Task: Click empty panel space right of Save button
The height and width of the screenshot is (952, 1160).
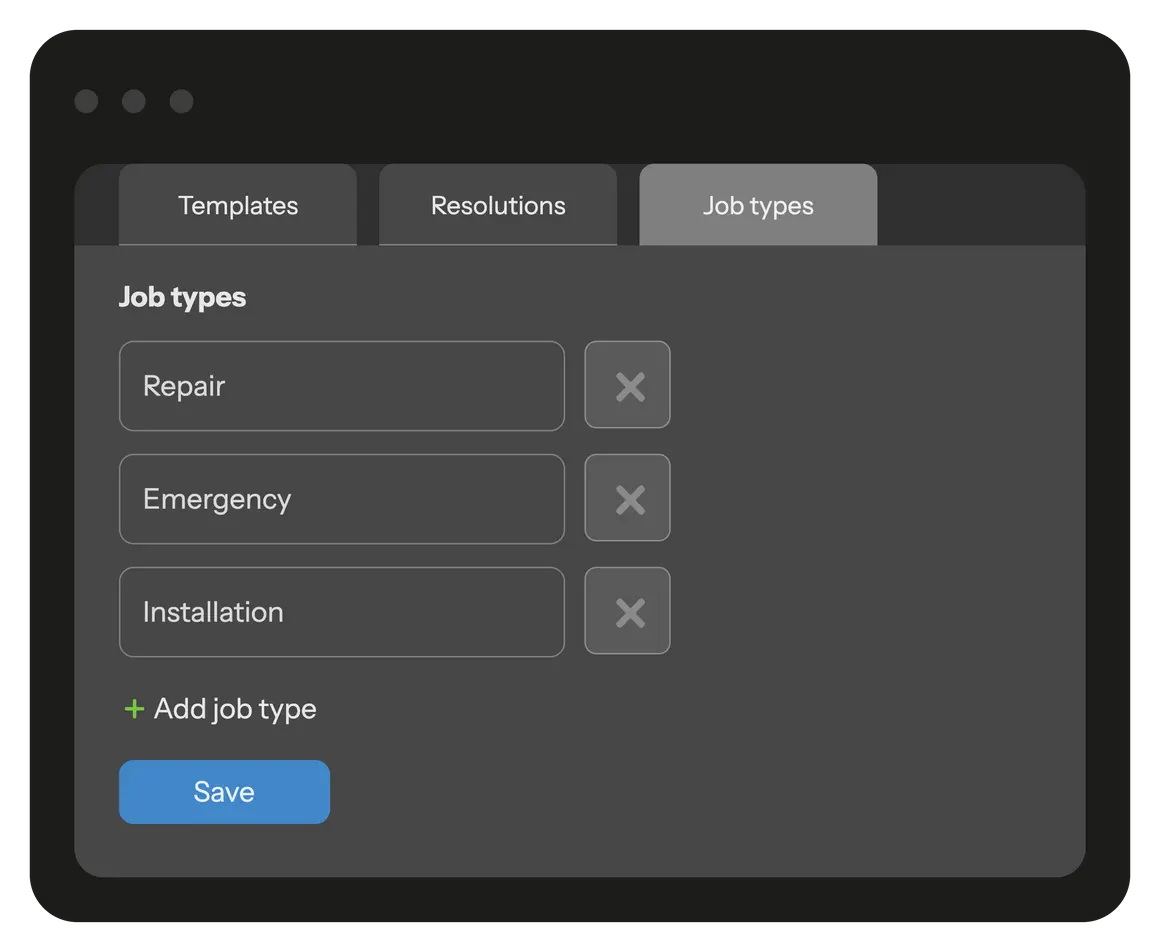Action: coord(700,792)
